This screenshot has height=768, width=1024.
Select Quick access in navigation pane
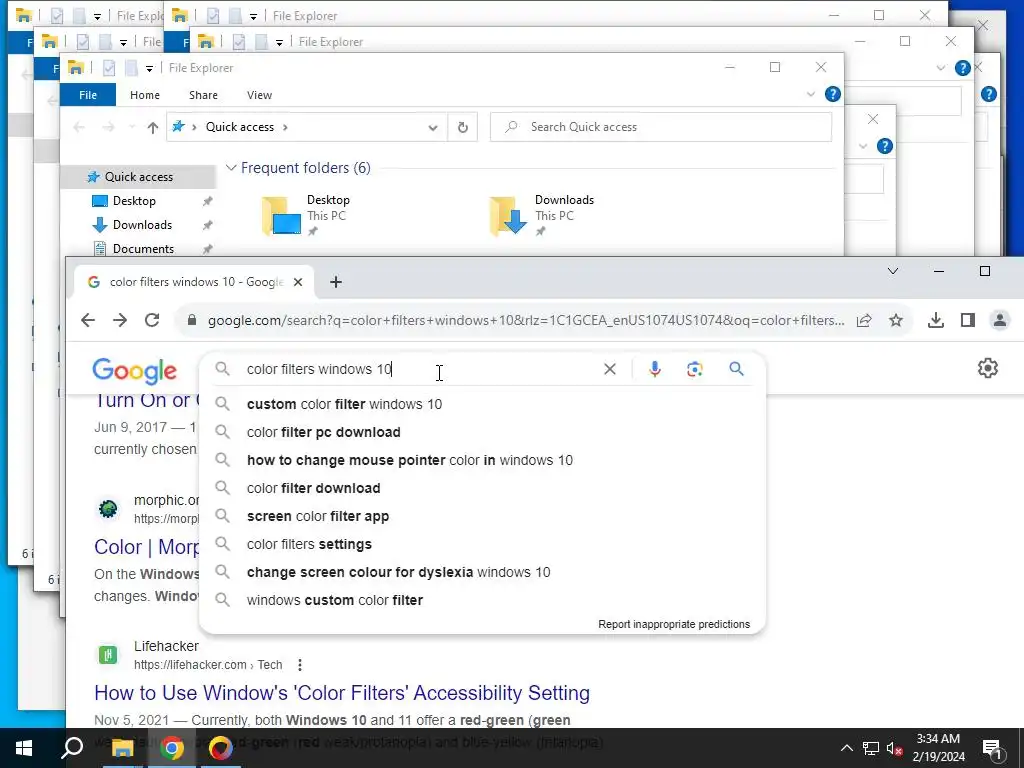[x=138, y=177]
